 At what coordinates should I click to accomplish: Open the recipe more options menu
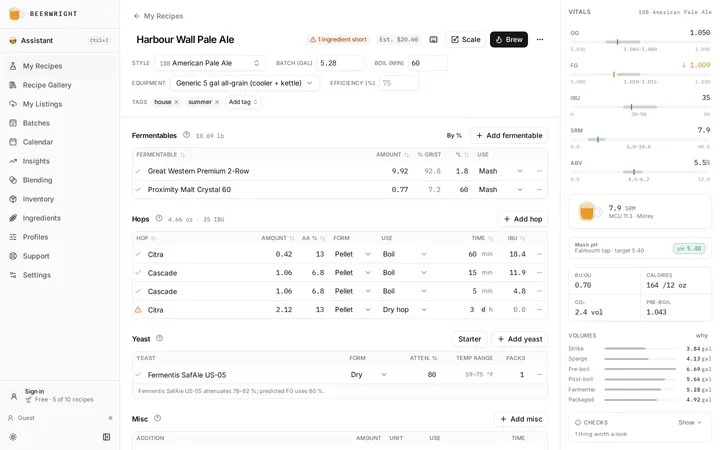(x=540, y=39)
